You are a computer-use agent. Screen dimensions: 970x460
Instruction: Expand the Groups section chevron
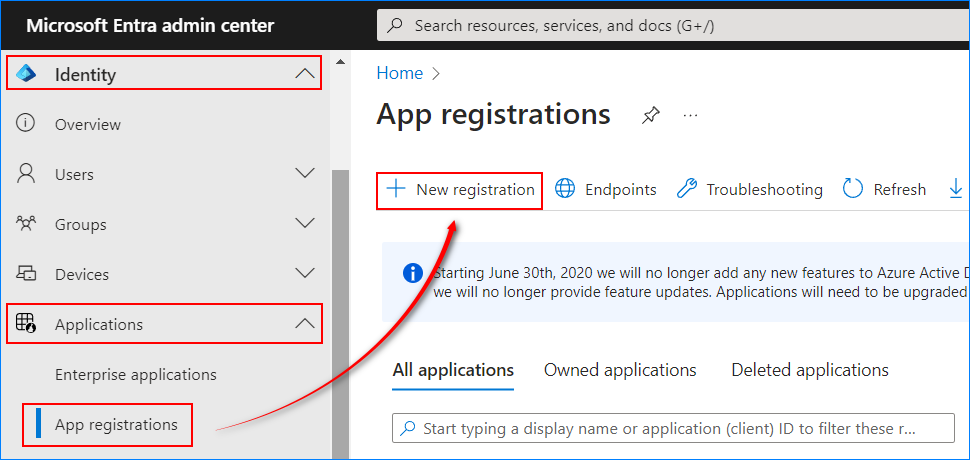304,223
